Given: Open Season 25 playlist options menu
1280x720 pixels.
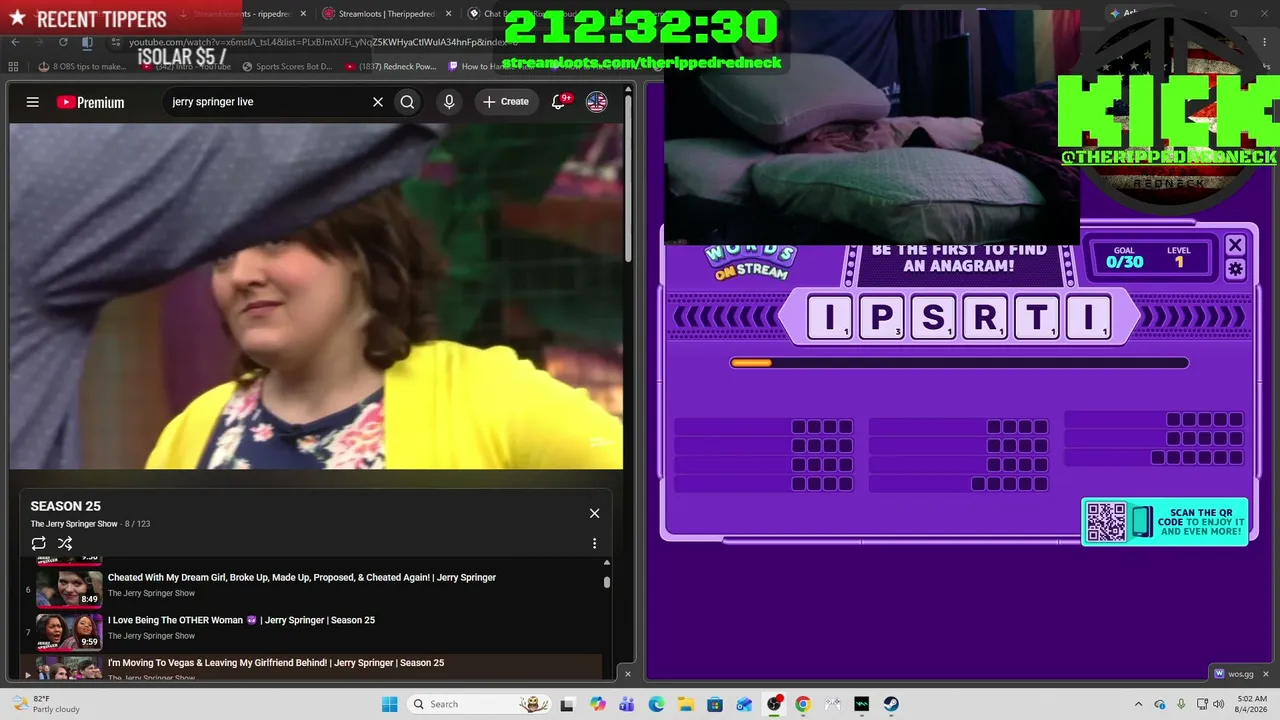Looking at the screenshot, I should (594, 543).
